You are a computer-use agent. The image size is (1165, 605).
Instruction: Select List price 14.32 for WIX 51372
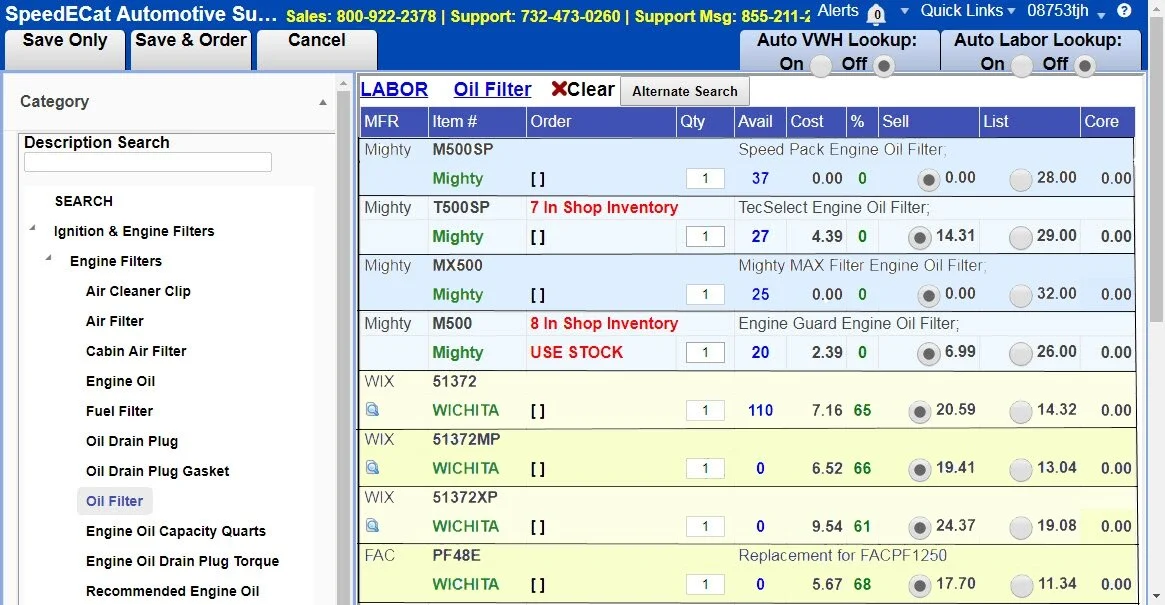coord(1020,412)
